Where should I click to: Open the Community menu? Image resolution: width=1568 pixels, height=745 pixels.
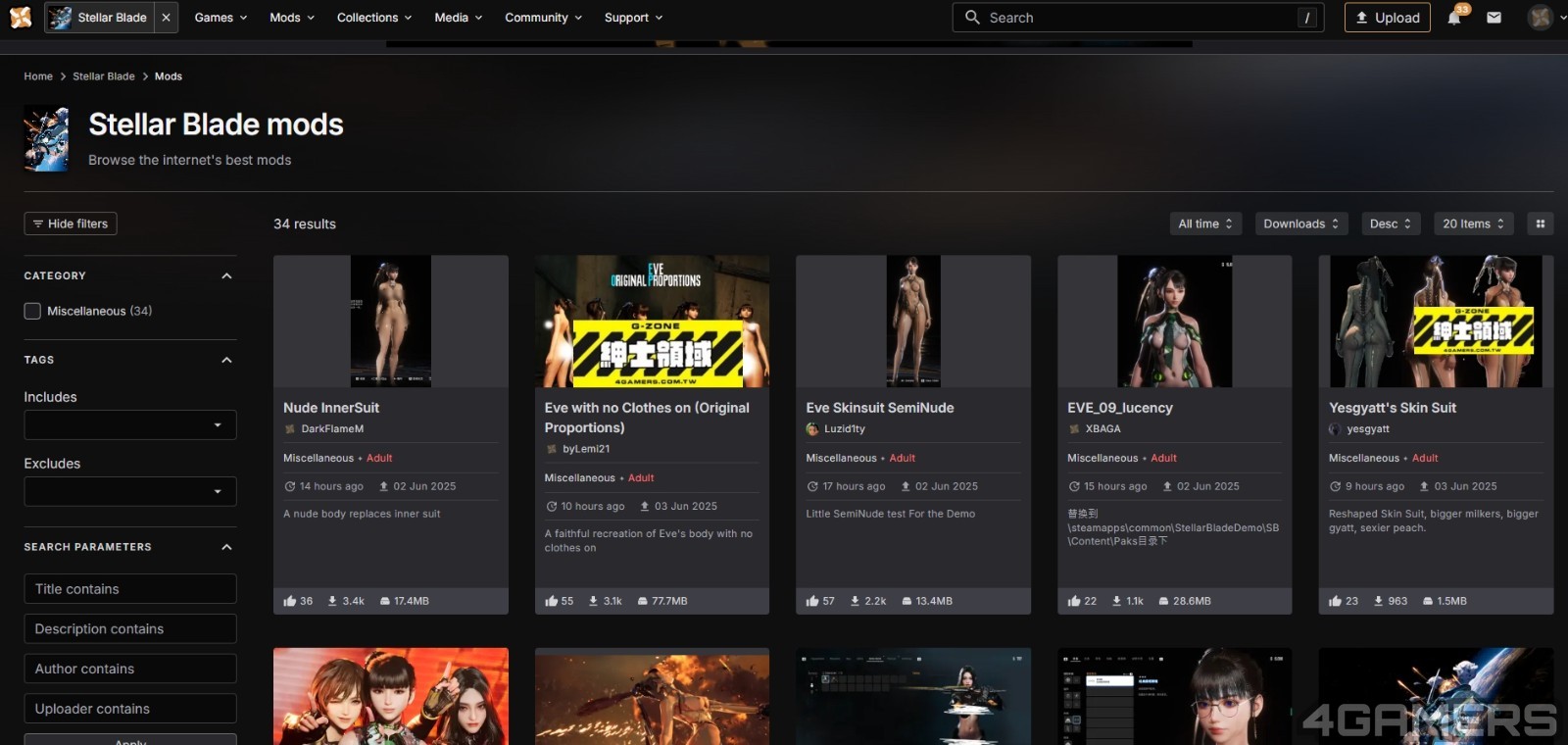coord(543,18)
